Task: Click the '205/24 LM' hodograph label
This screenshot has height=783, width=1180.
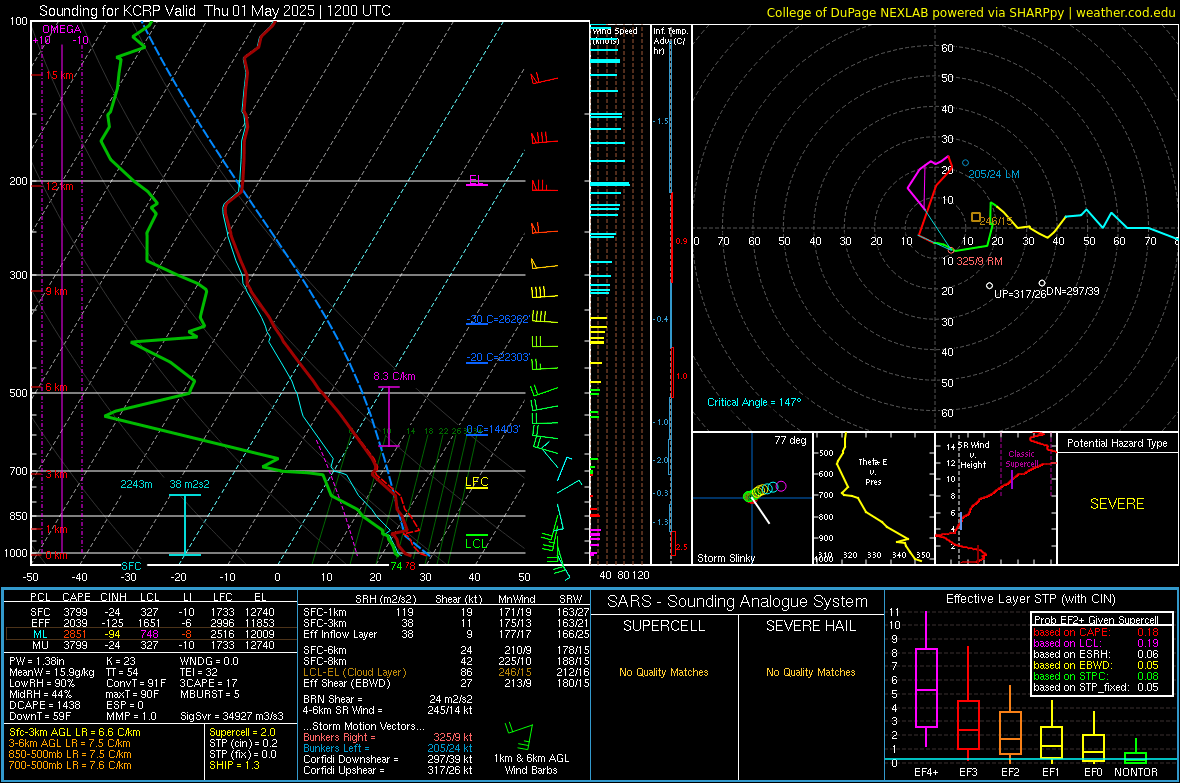Action: [x=993, y=174]
